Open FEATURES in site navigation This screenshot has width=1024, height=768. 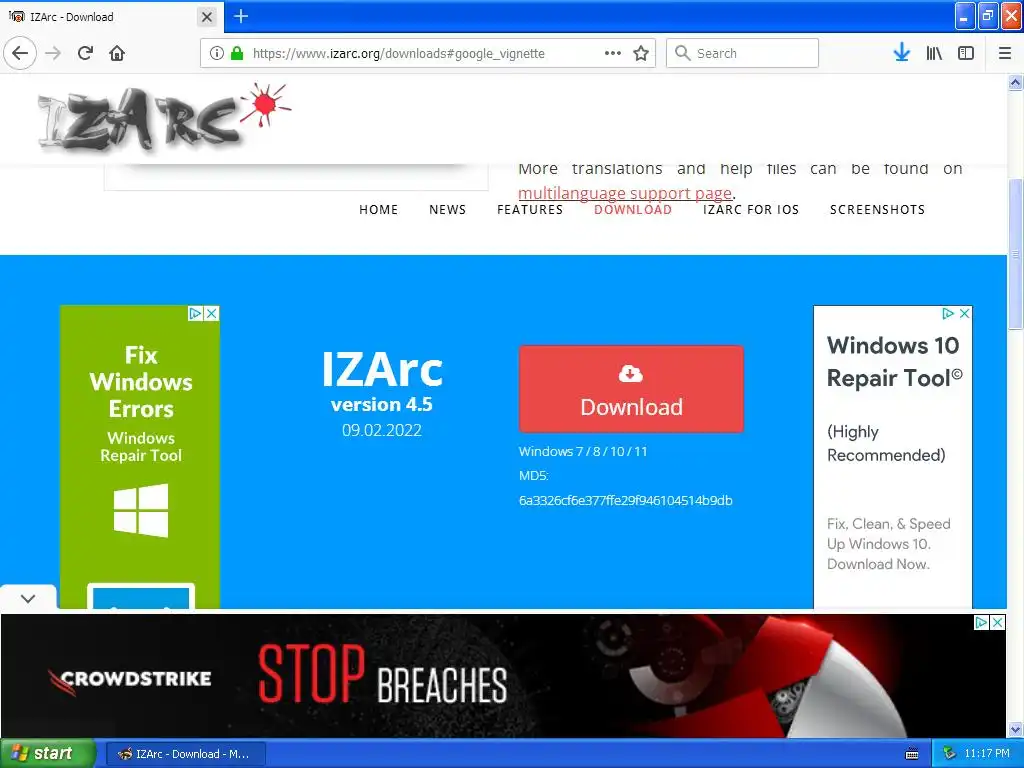tap(530, 210)
